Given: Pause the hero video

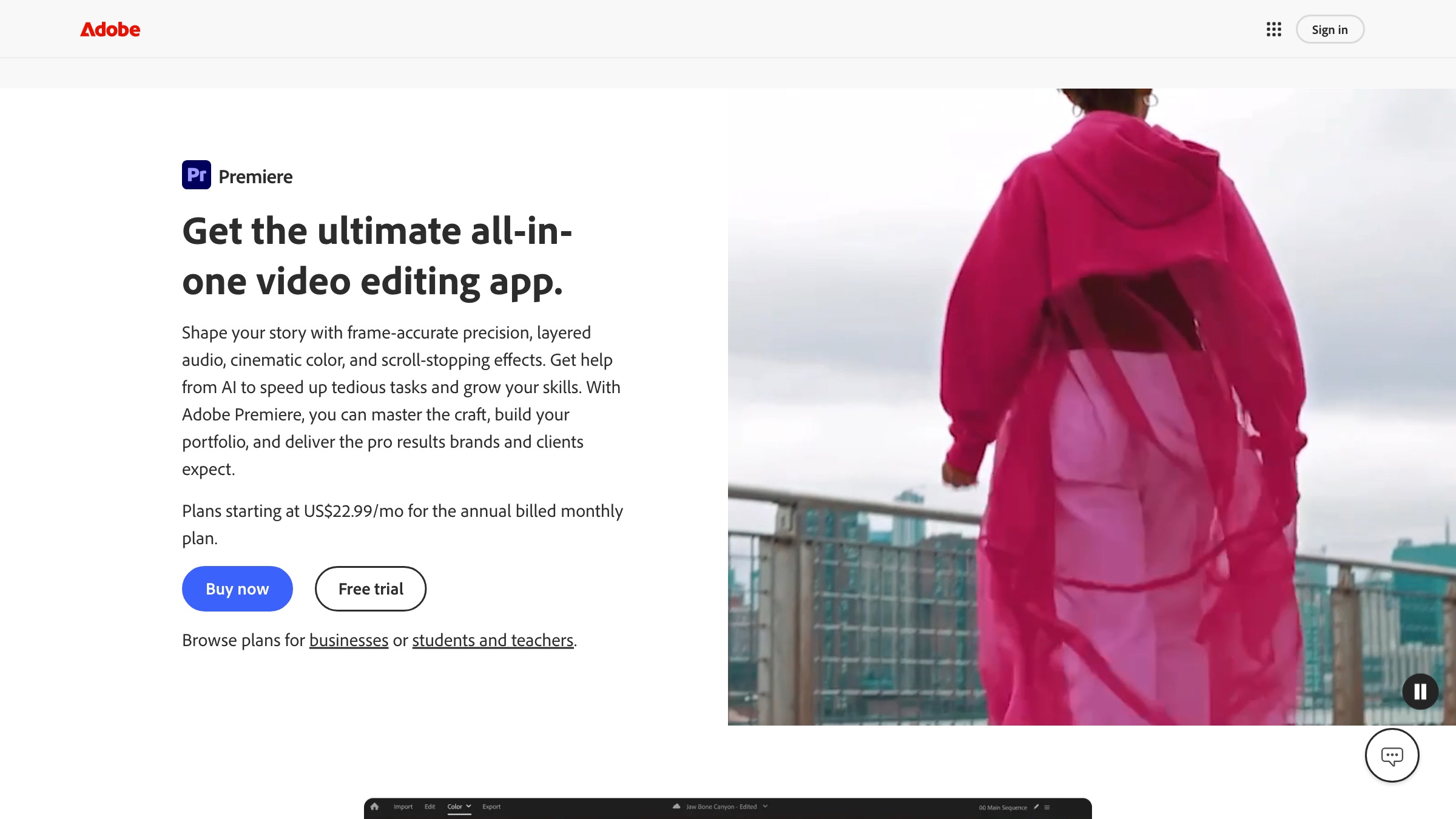Looking at the screenshot, I should pyautogui.click(x=1420, y=692).
